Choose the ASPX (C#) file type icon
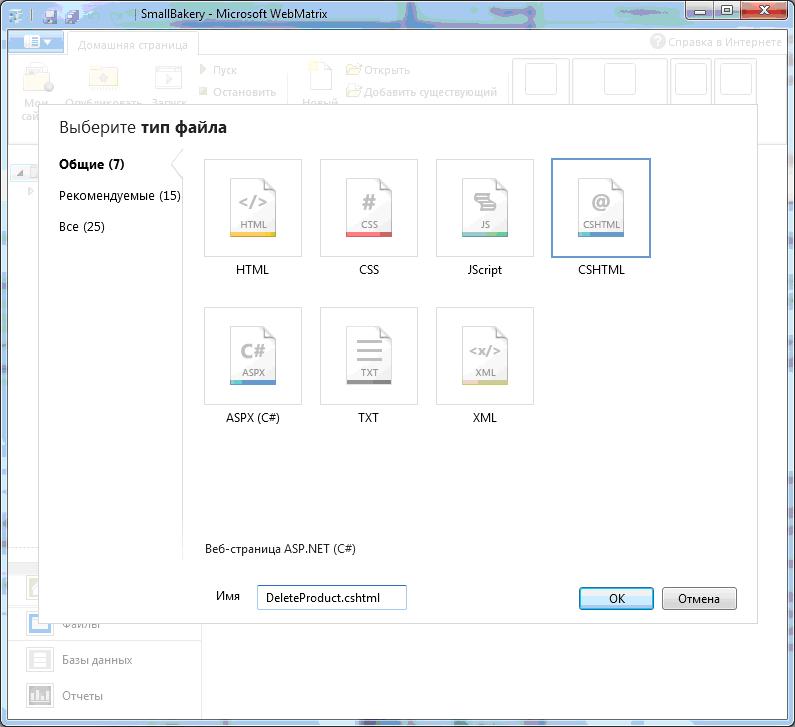 252,356
